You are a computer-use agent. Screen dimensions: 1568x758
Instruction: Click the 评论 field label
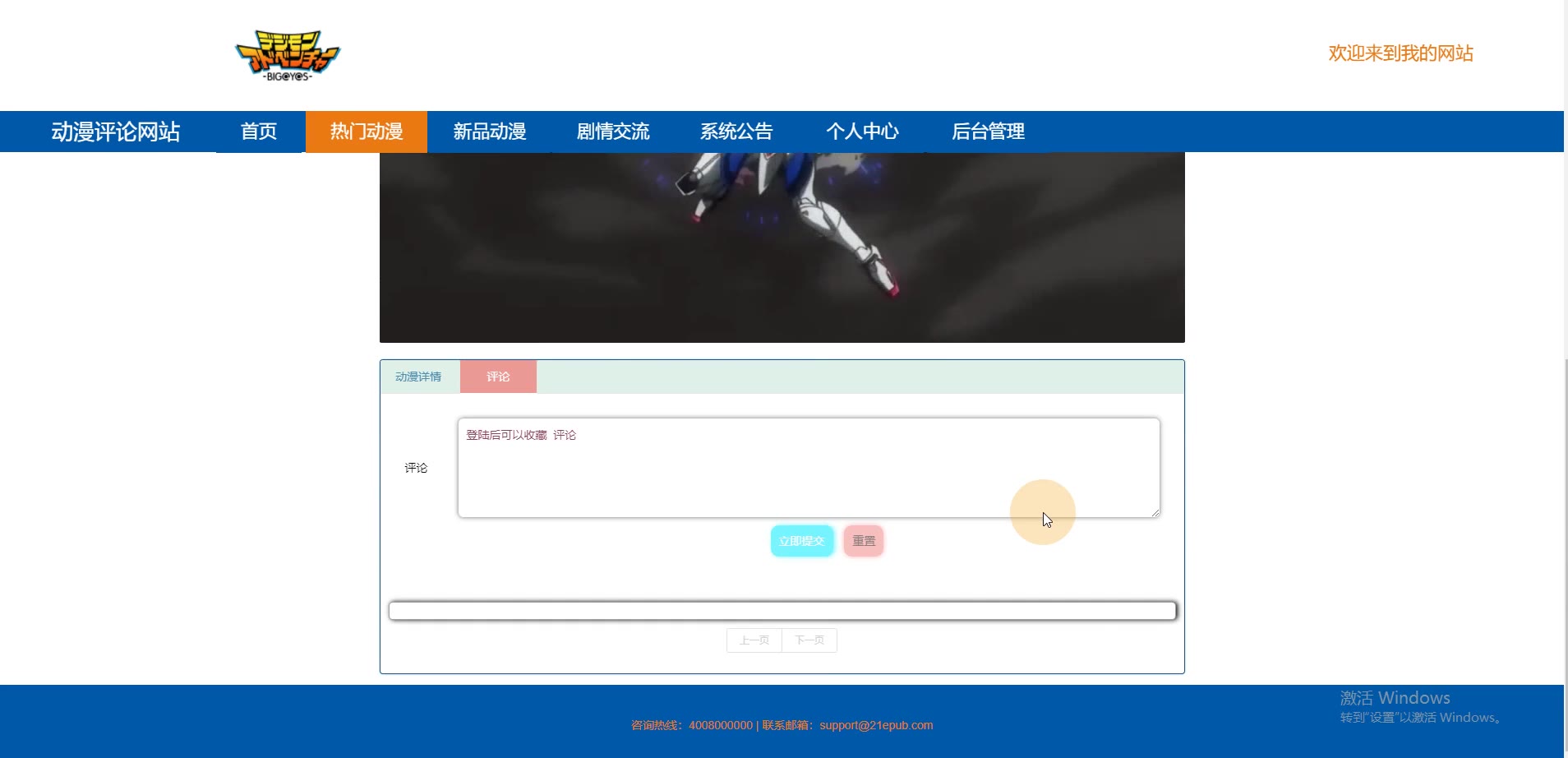tap(416, 468)
